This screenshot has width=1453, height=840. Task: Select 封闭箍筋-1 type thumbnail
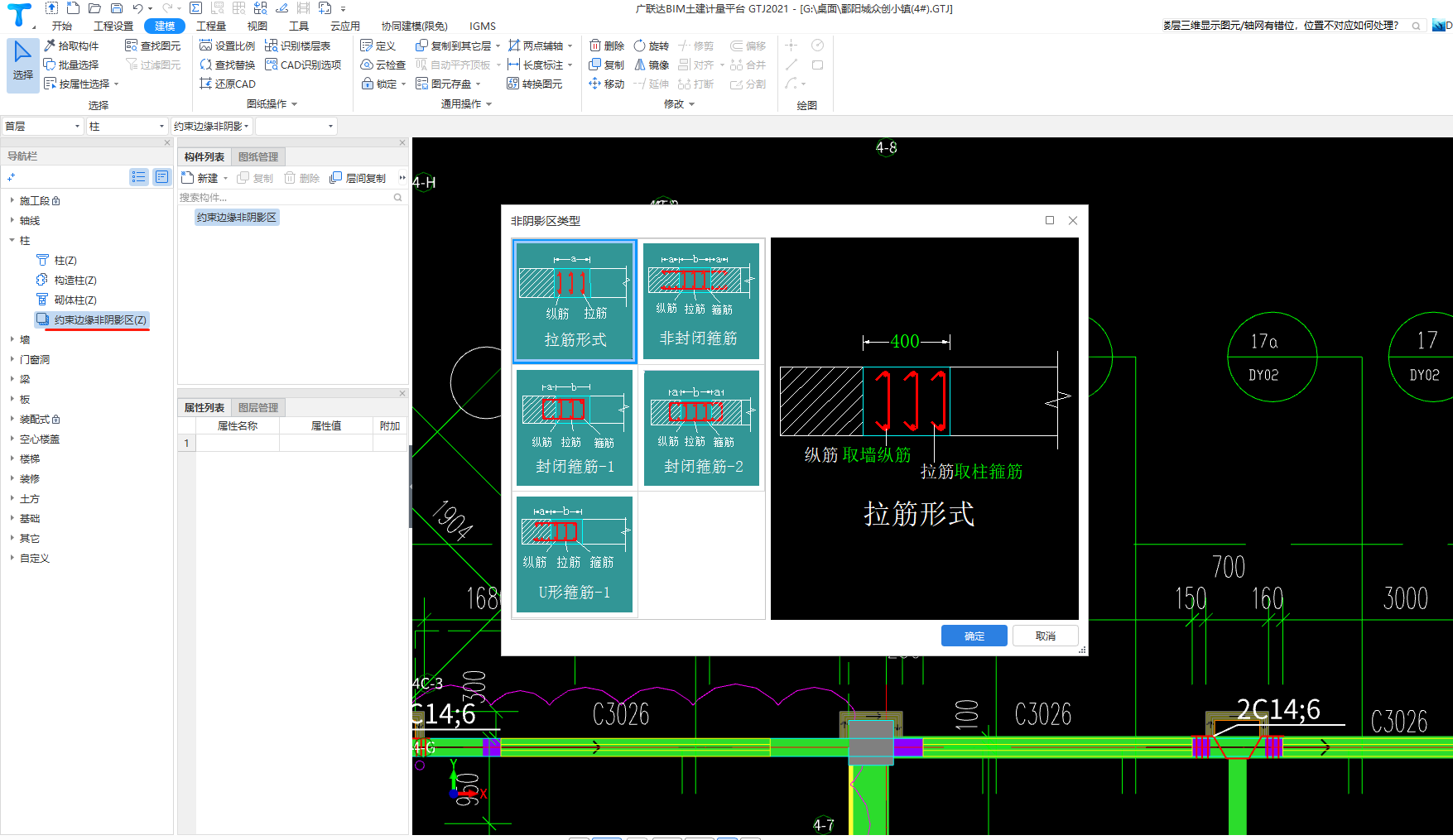tap(575, 427)
